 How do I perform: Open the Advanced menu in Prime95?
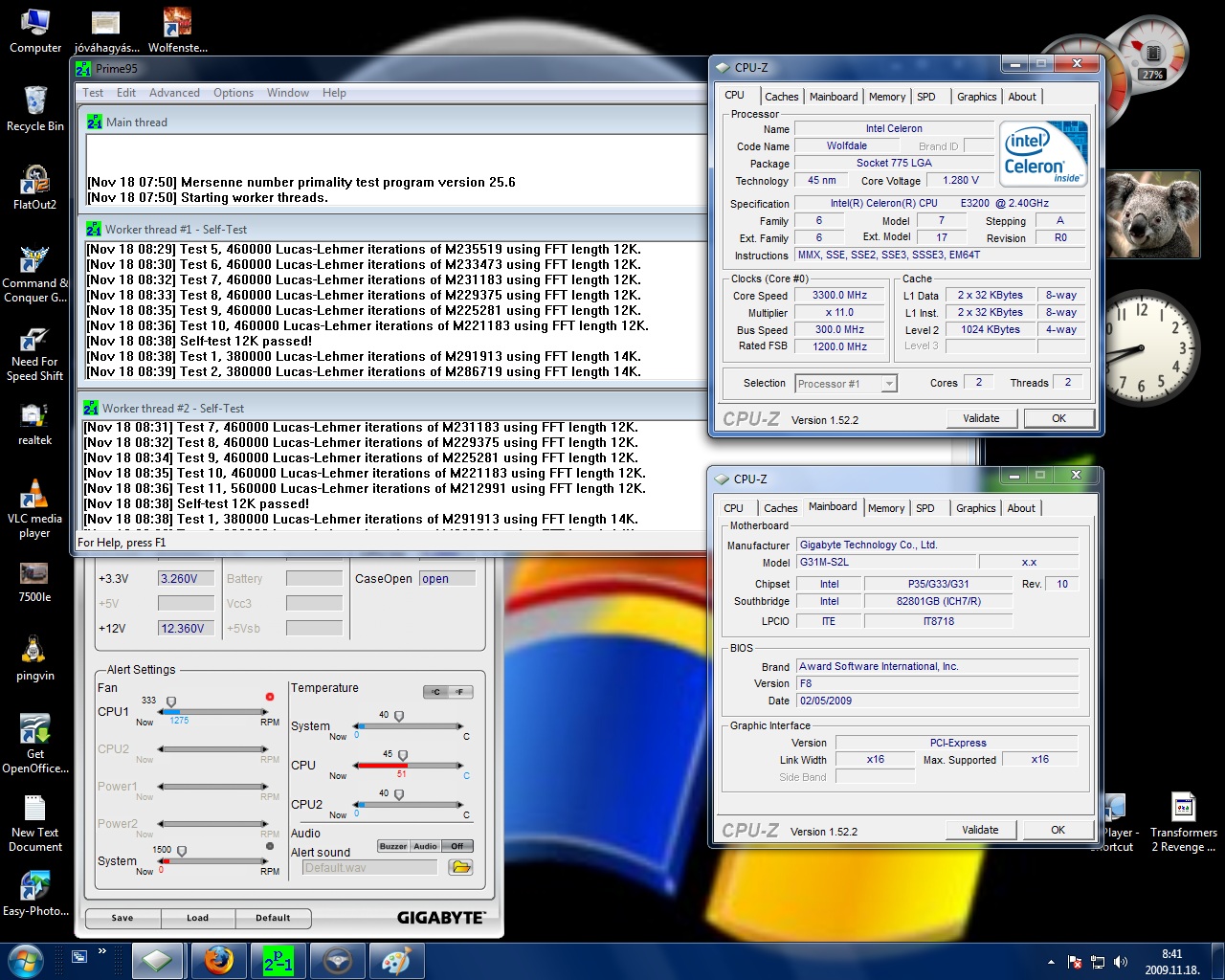pyautogui.click(x=174, y=93)
